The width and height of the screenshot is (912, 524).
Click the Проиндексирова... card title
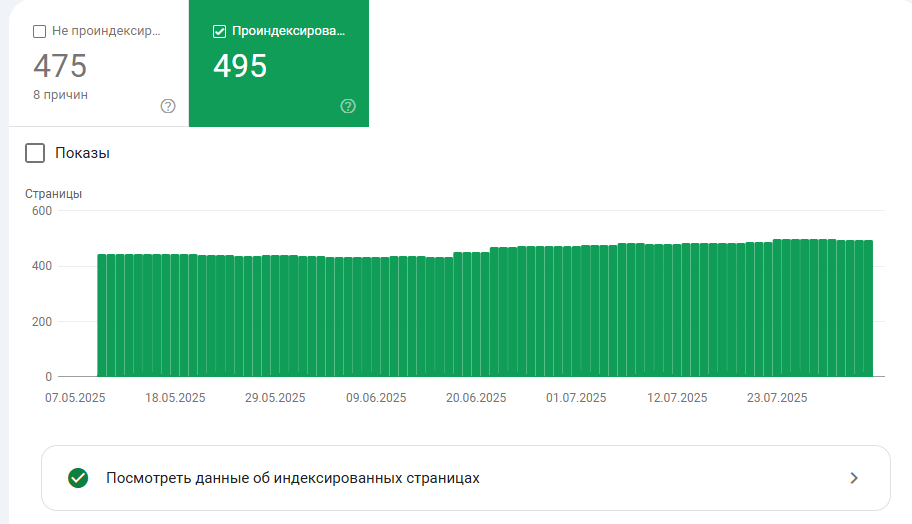pos(288,31)
